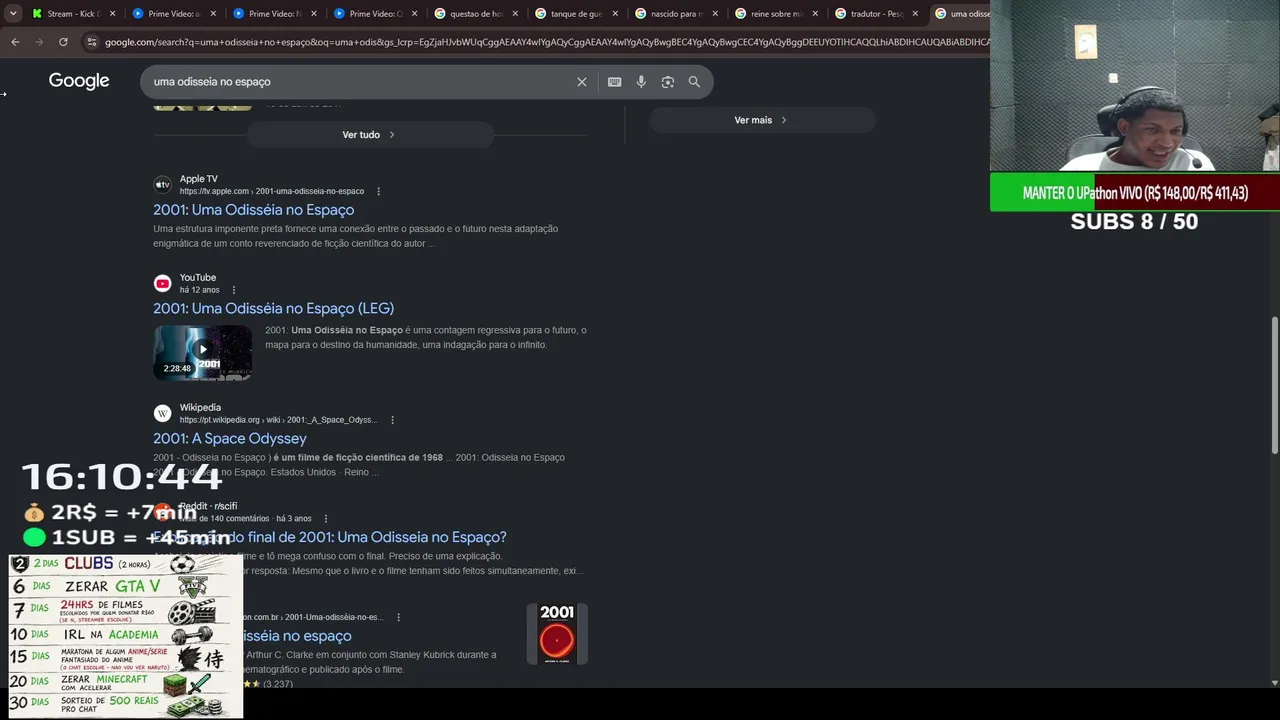Start voice search with the microphone

click(x=641, y=82)
